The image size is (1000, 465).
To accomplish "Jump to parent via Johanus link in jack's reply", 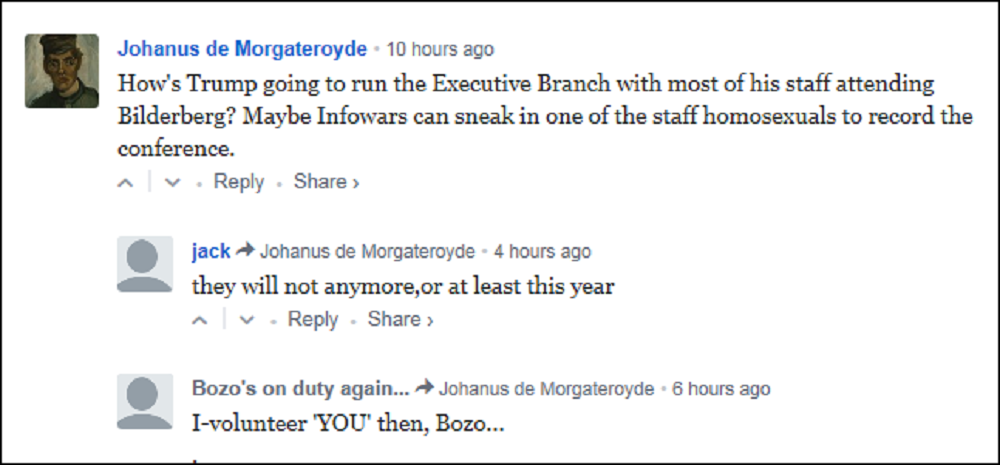I will tap(367, 251).
